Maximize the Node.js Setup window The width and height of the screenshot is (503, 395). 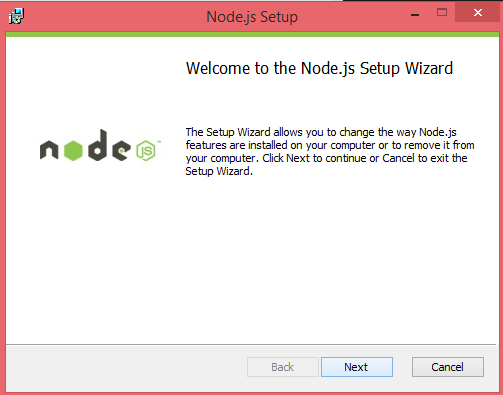(442, 13)
